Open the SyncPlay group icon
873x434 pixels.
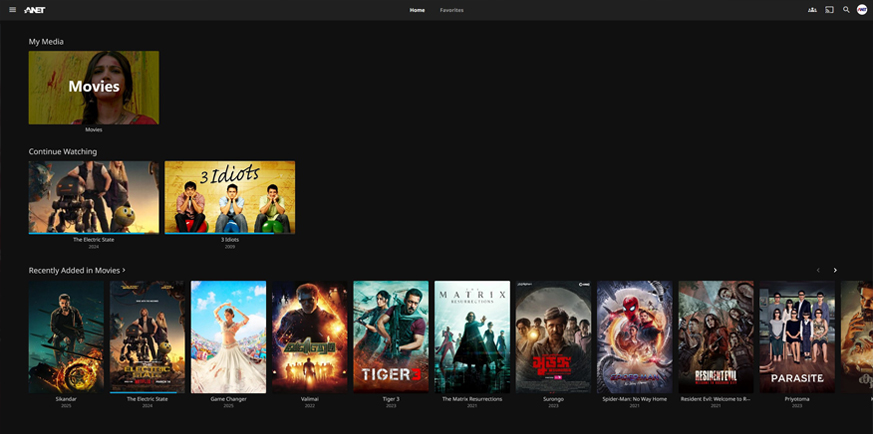812,10
